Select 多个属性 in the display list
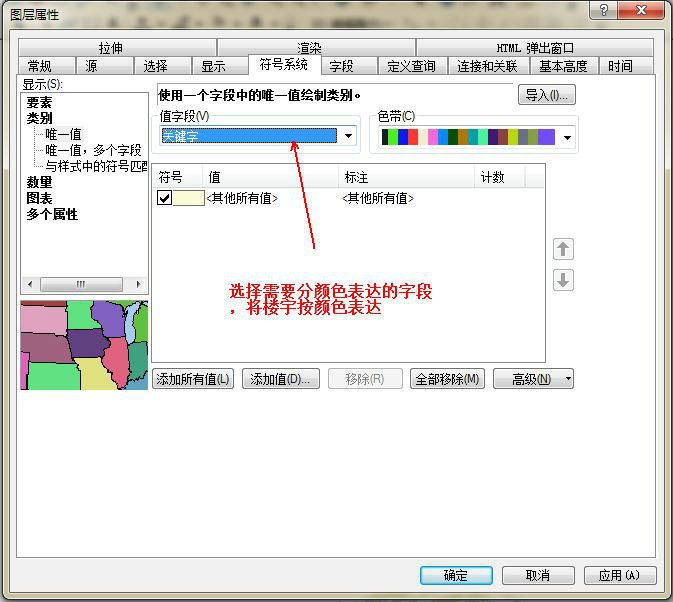The width and height of the screenshot is (673, 602). point(52,214)
